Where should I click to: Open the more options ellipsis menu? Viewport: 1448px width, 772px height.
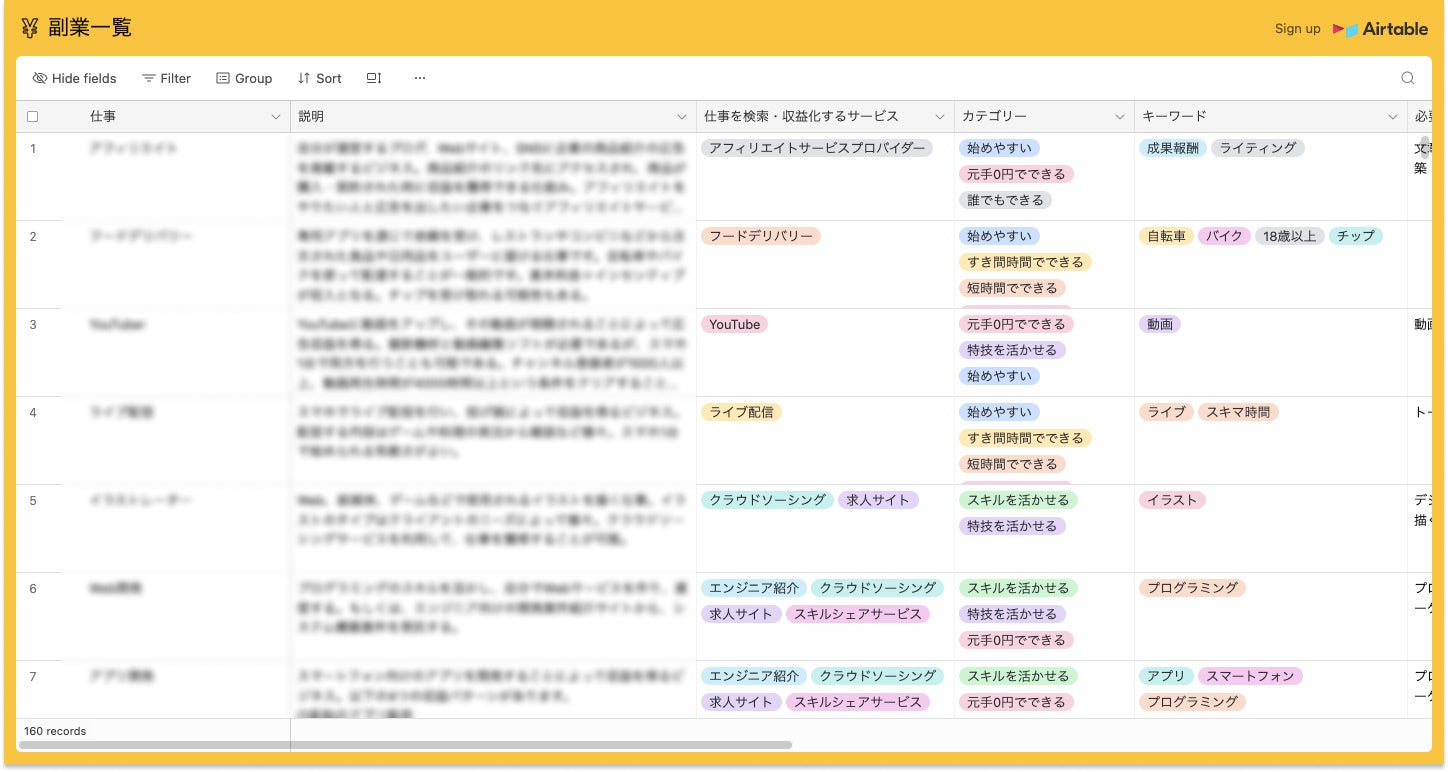click(419, 78)
